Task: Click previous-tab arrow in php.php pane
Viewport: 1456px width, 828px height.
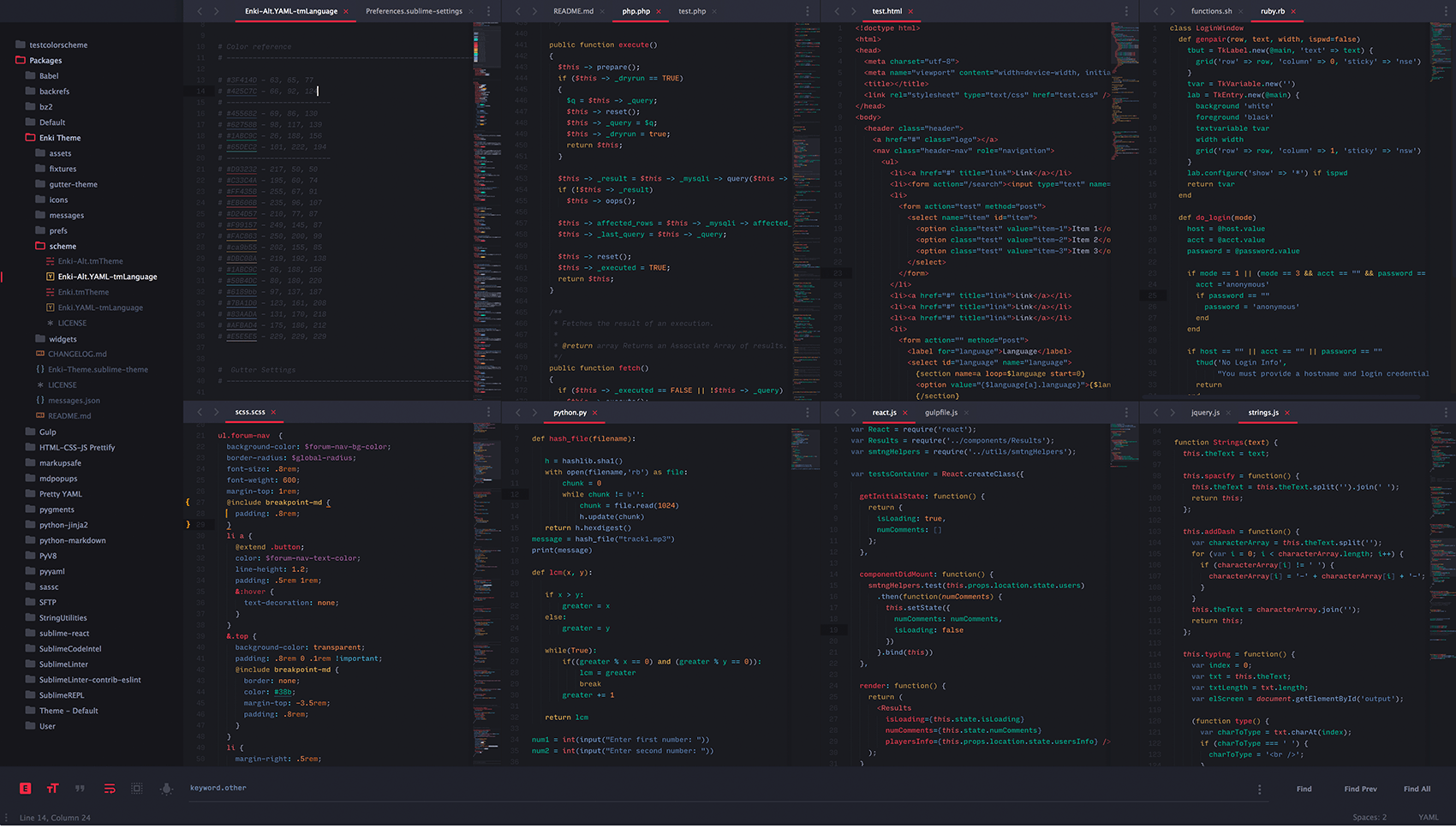Action: point(518,11)
